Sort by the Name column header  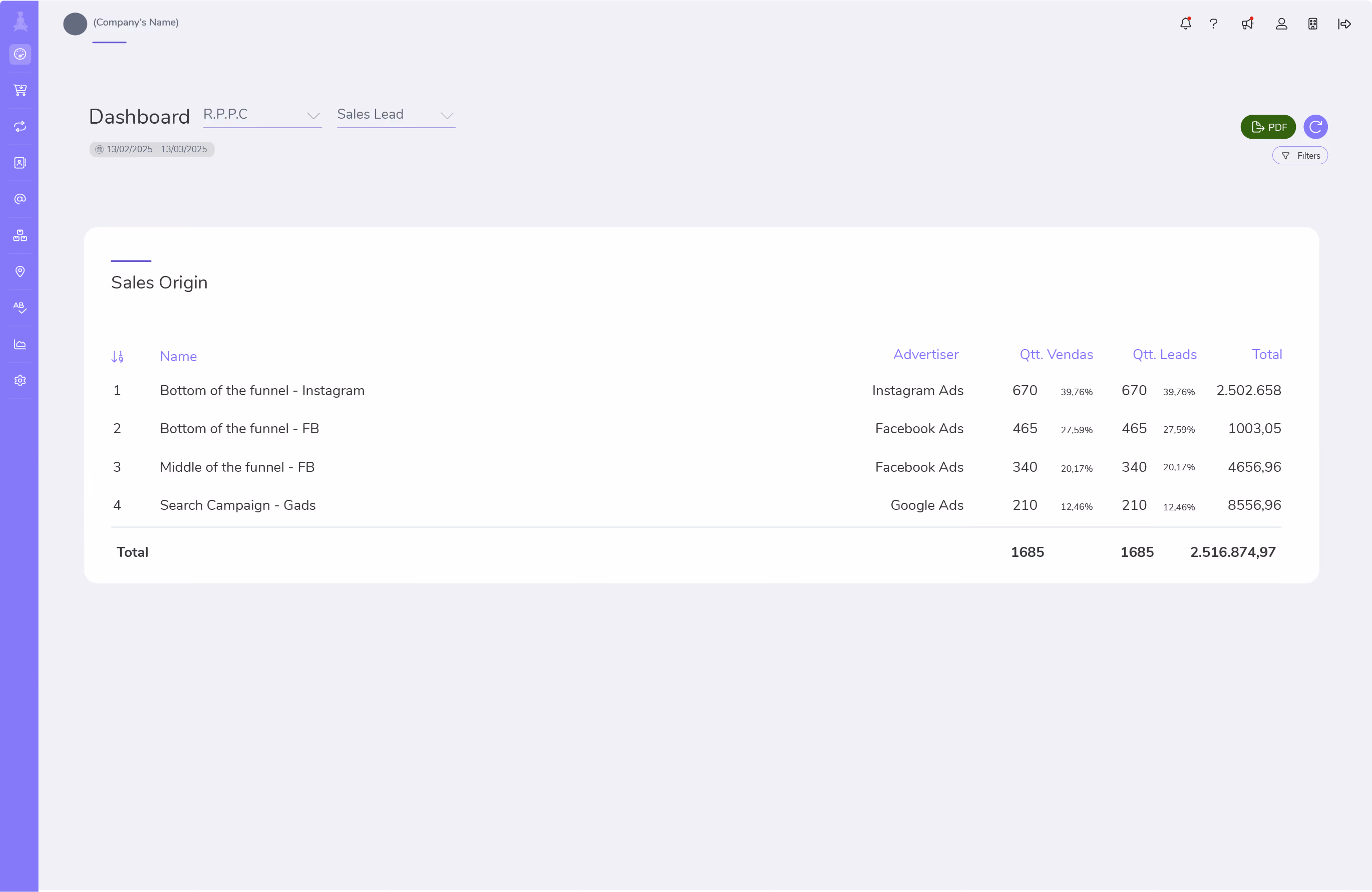[178, 356]
